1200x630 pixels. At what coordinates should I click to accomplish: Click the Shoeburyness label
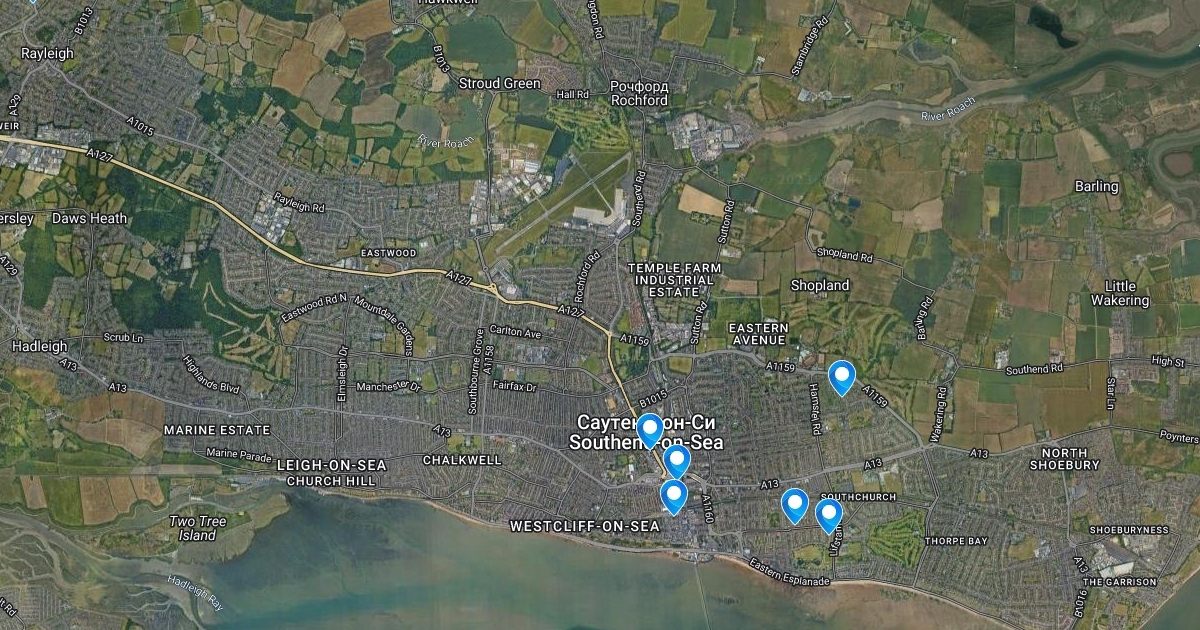[x=1128, y=530]
